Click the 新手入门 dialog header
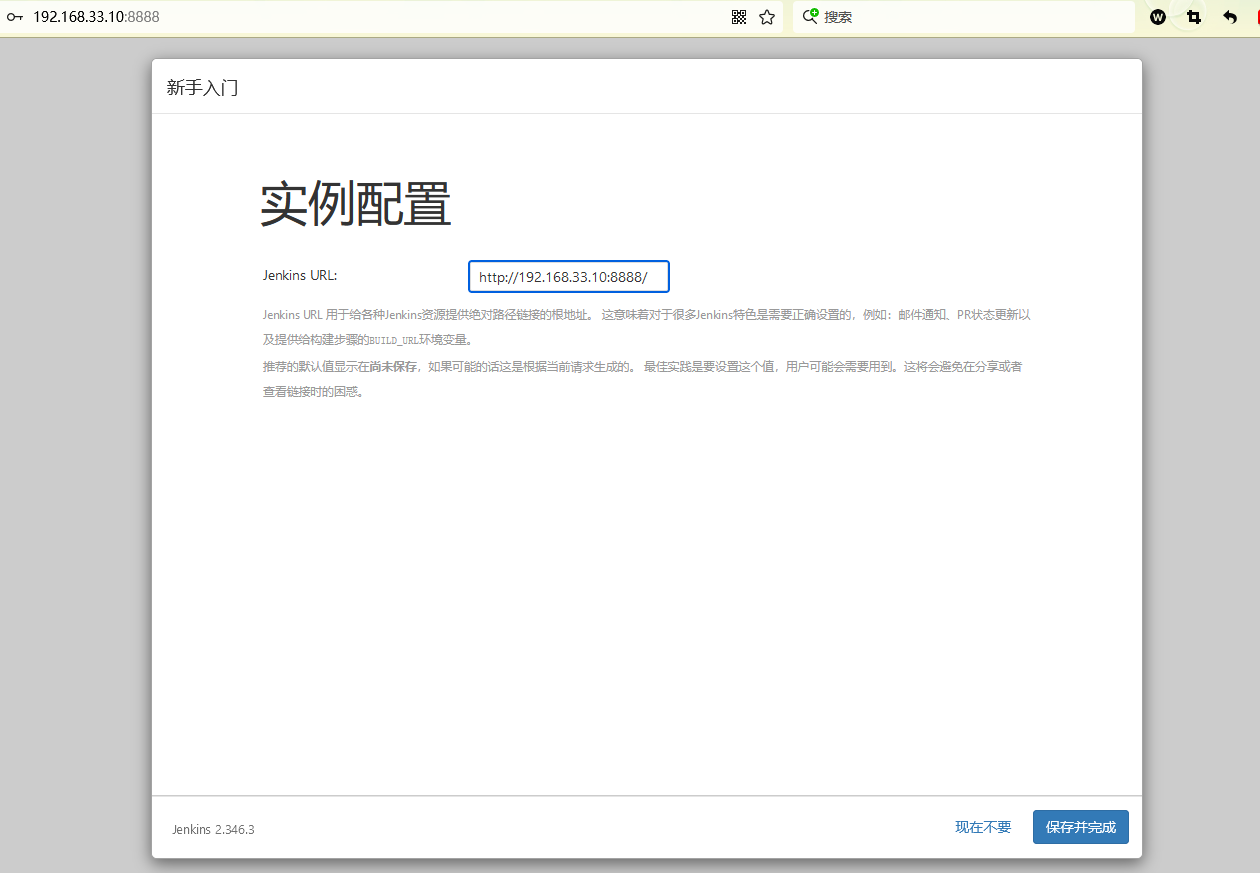The width and height of the screenshot is (1260, 873). pos(202,88)
